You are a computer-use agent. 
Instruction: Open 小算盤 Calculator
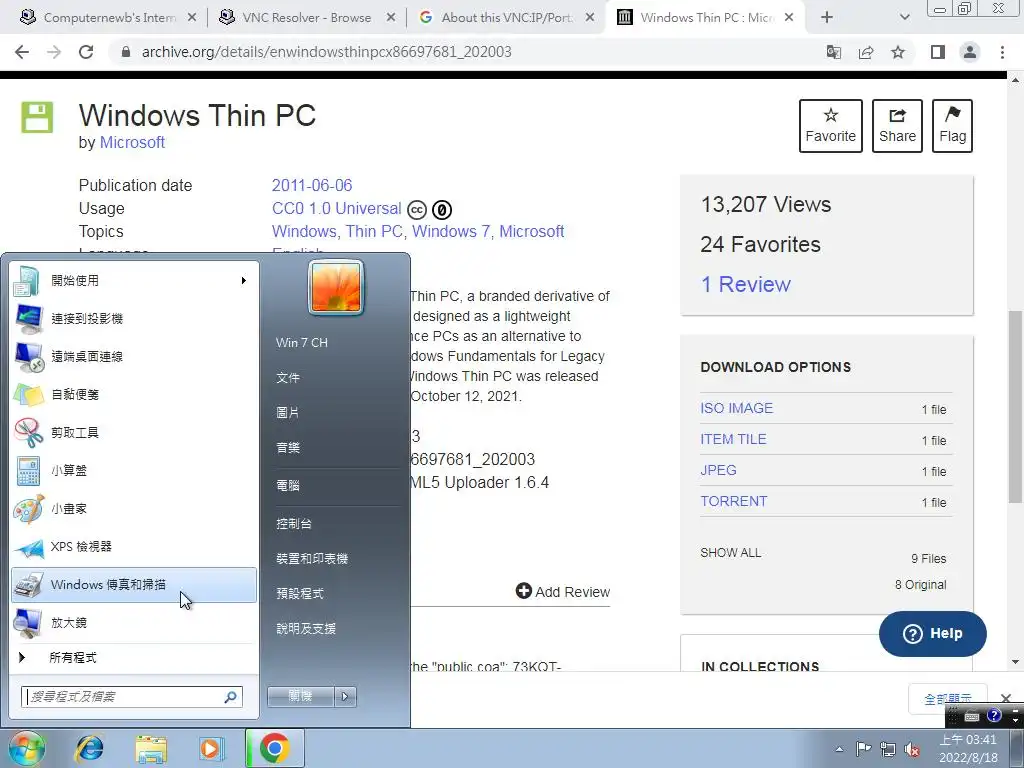click(134, 471)
